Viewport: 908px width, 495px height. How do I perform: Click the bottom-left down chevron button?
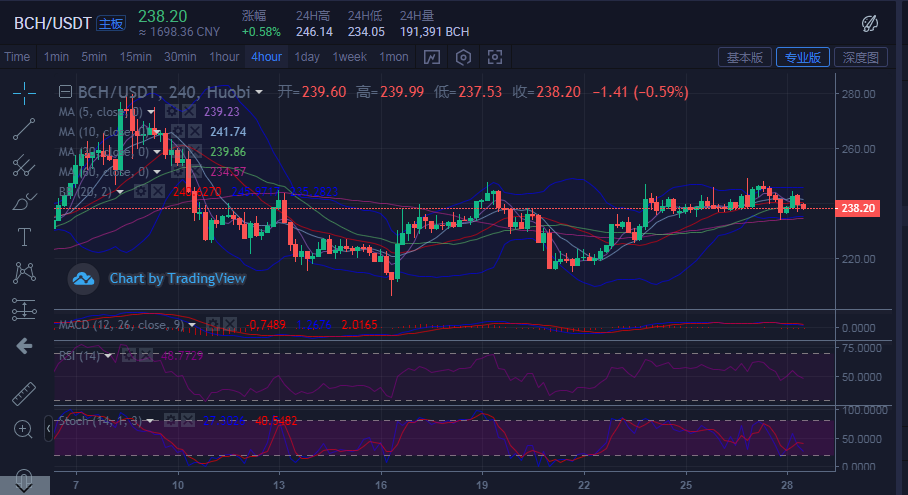tap(24, 483)
